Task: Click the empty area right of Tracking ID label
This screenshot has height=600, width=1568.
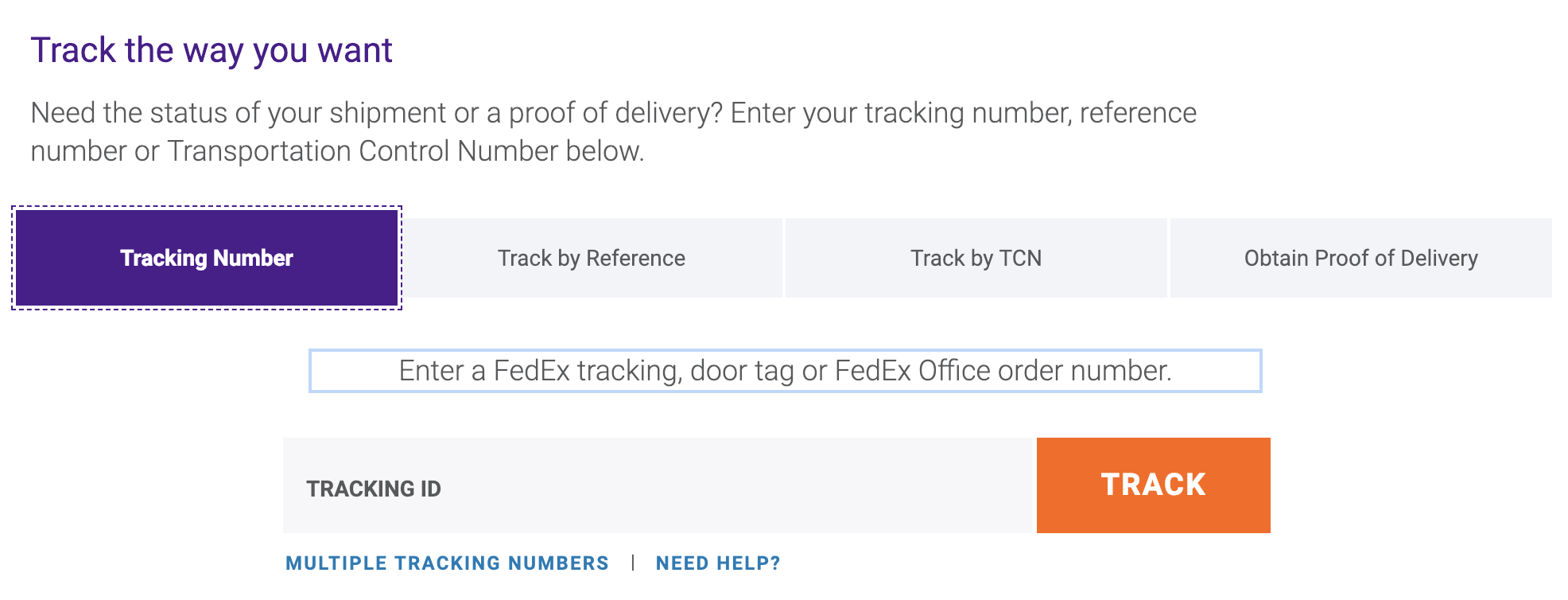Action: pyautogui.click(x=735, y=485)
